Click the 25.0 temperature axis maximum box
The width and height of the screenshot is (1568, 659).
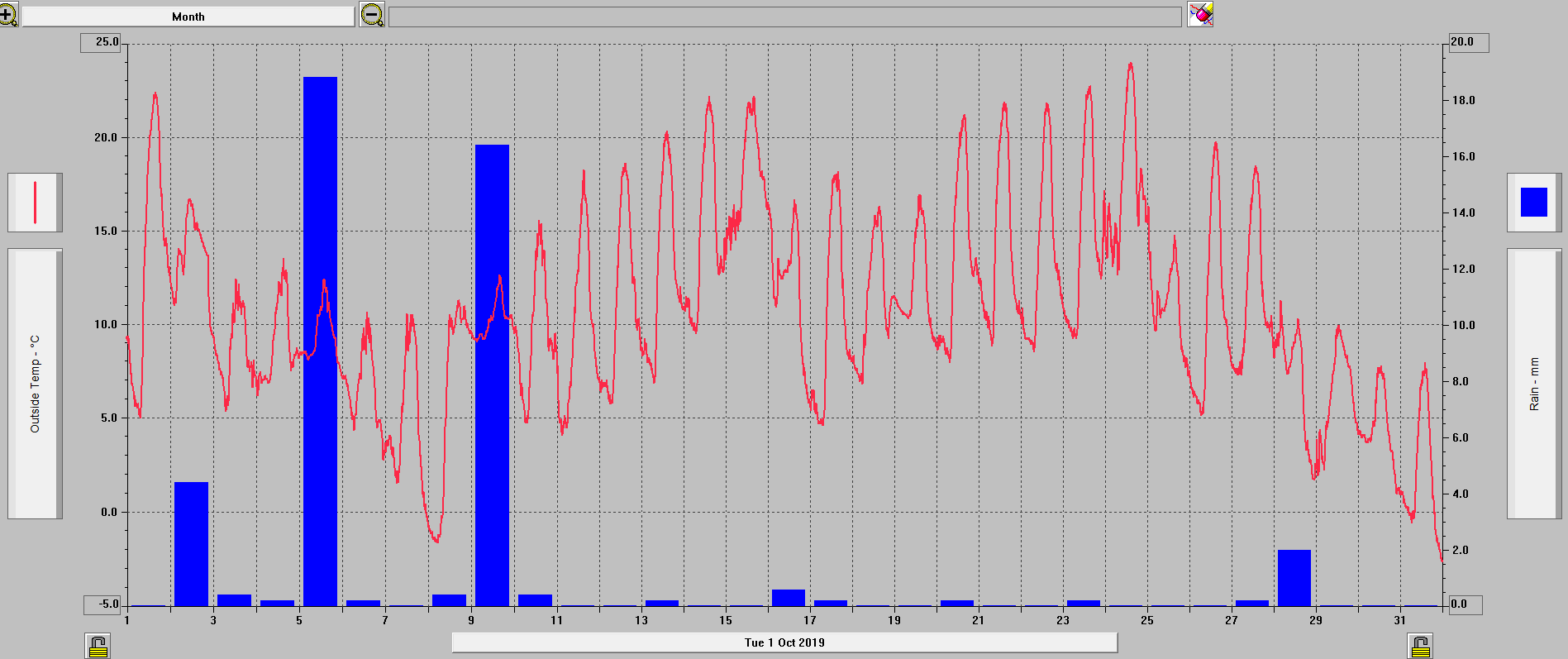click(101, 42)
